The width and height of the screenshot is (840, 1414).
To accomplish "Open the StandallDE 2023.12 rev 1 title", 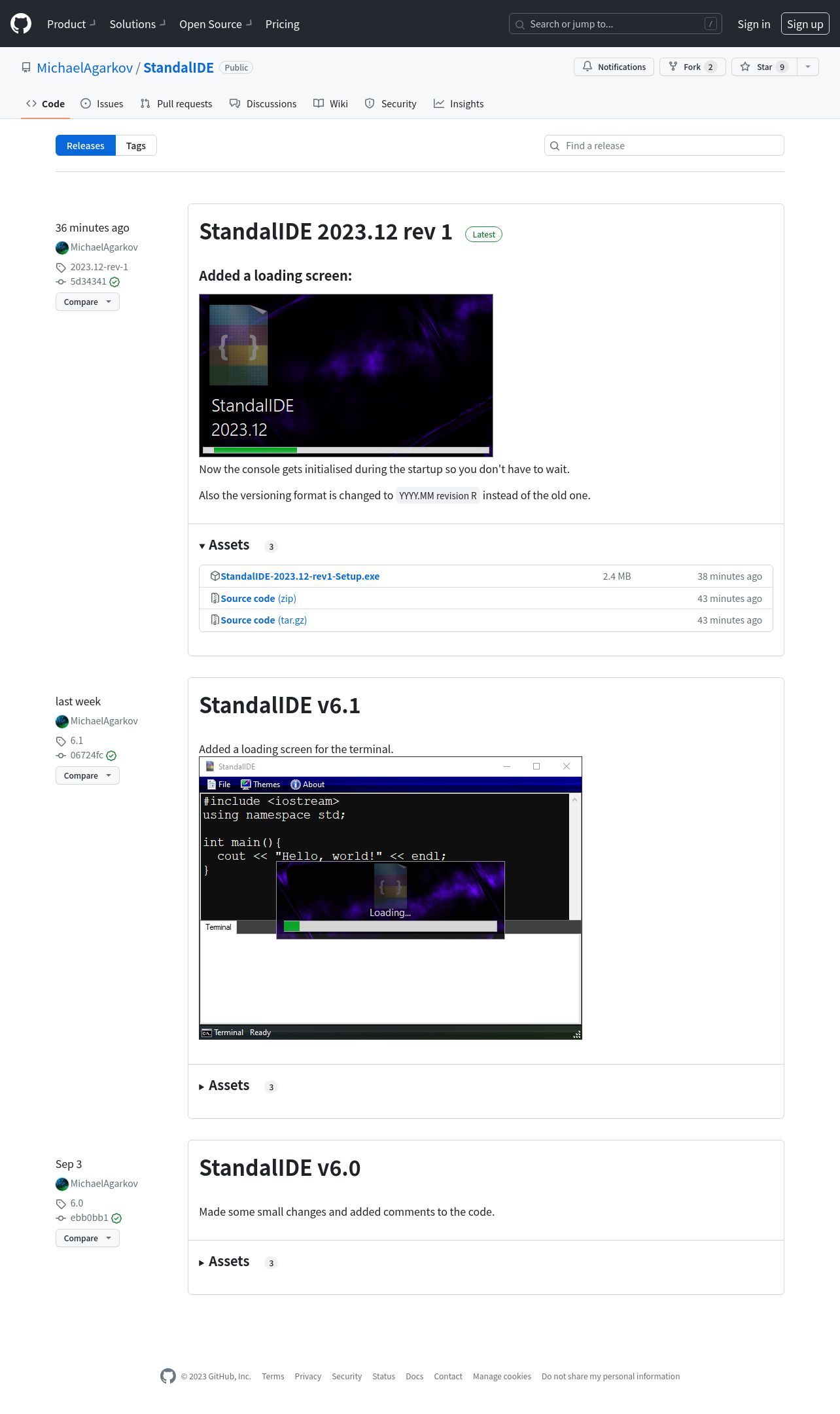I will tap(326, 232).
